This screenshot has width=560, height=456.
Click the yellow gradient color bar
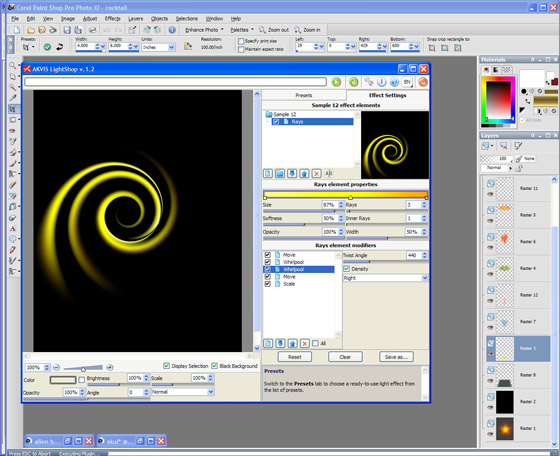[x=345, y=194]
